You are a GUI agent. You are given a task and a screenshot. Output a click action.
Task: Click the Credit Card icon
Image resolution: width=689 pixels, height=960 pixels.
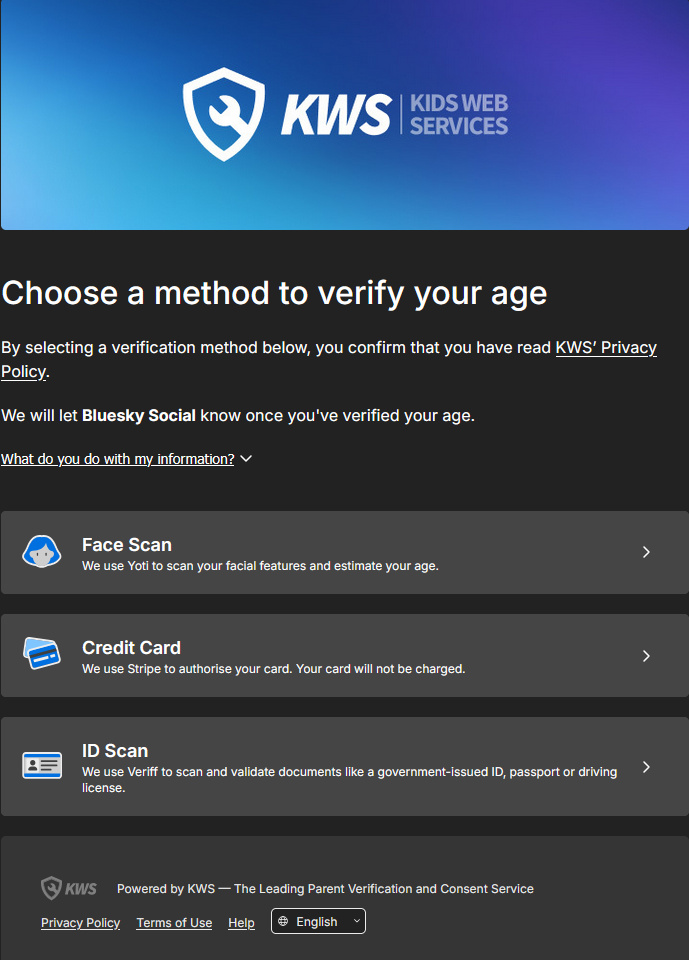42,655
